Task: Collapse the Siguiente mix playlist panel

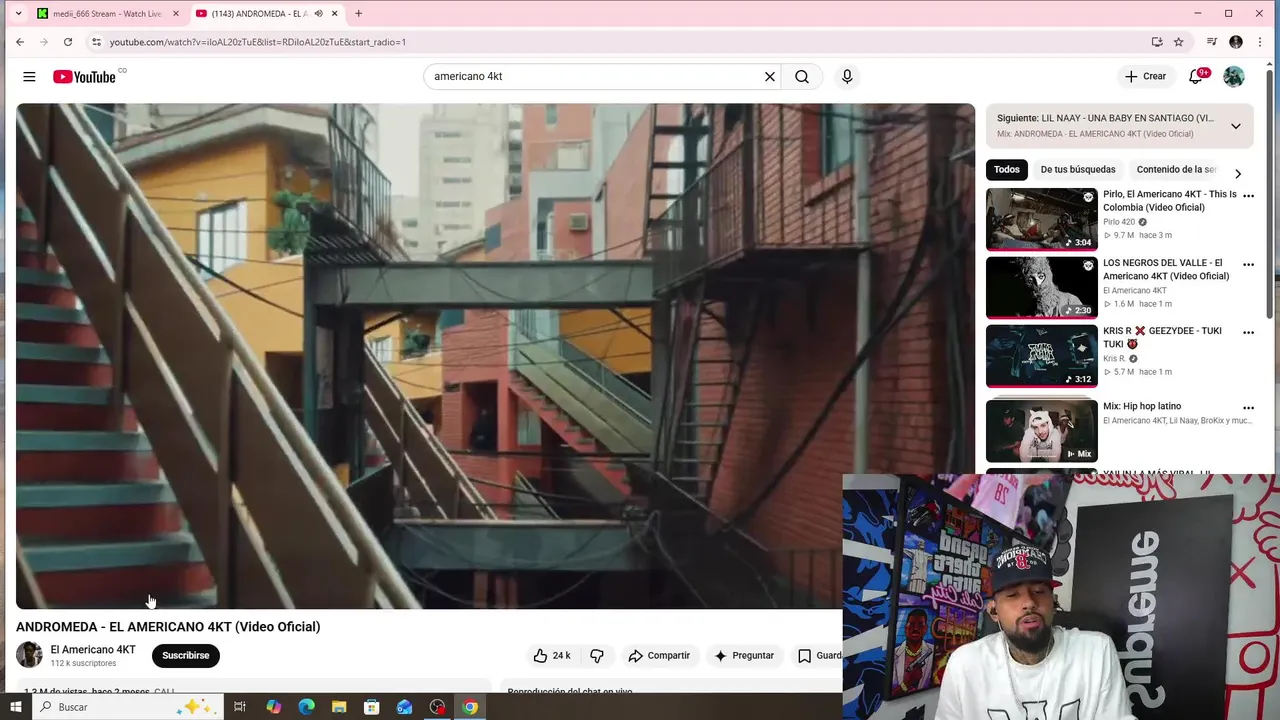Action: tap(1236, 126)
